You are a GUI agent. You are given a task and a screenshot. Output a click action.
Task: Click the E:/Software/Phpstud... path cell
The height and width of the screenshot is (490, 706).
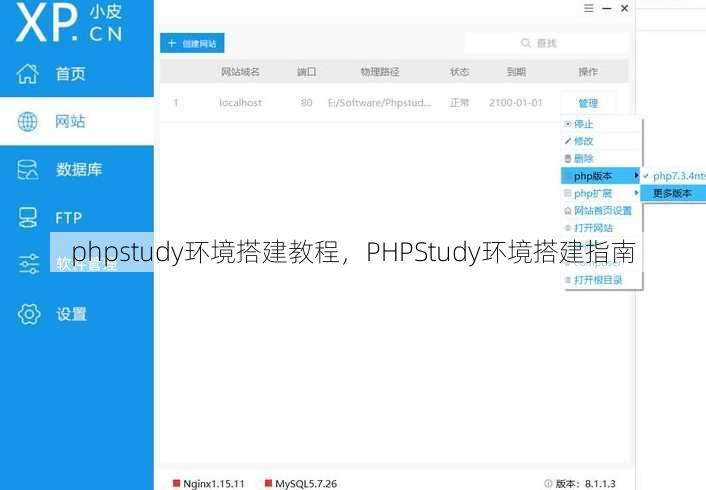380,103
